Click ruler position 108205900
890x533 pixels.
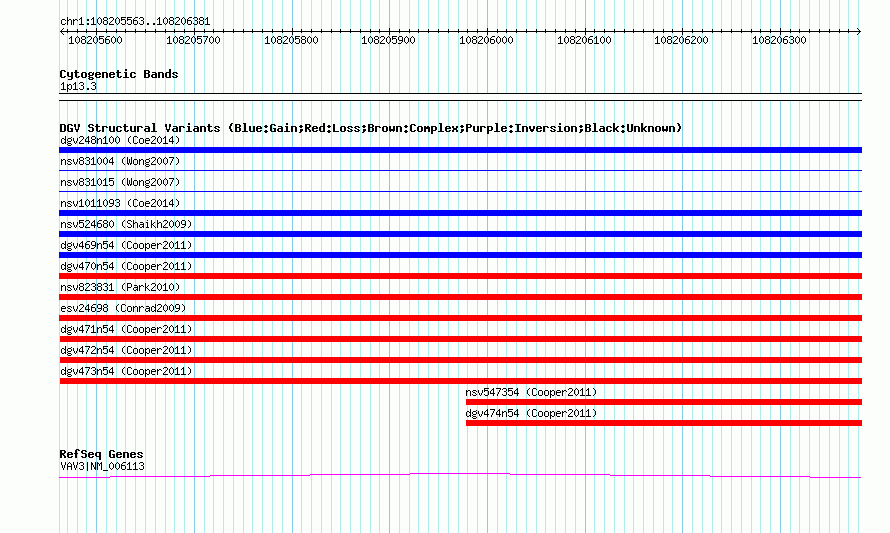388,40
